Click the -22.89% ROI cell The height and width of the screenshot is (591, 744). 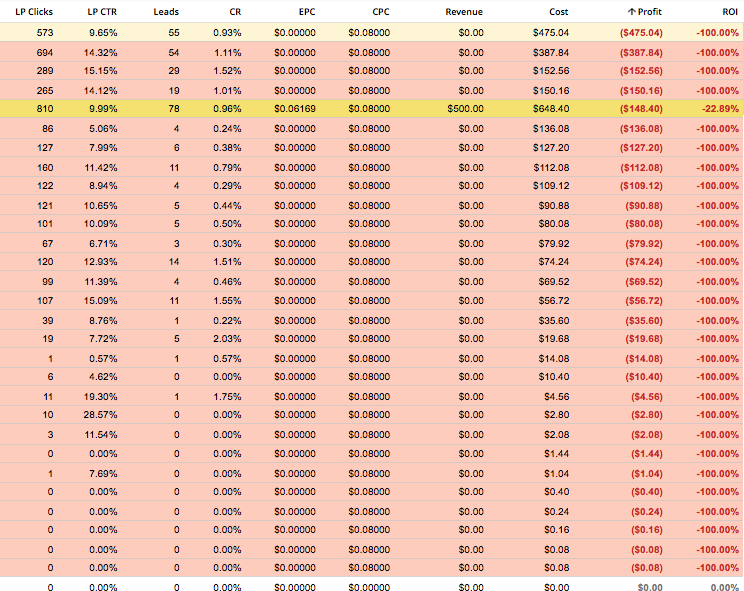point(720,109)
